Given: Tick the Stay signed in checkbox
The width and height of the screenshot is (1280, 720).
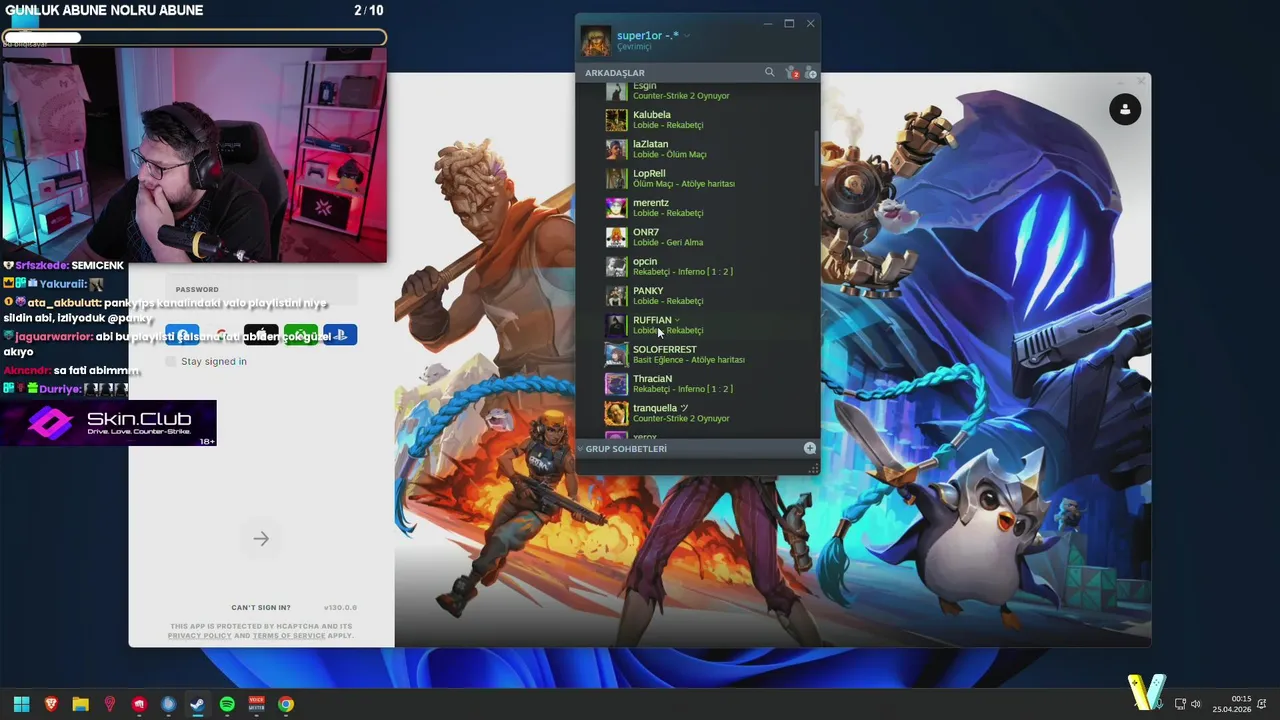Looking at the screenshot, I should (x=170, y=361).
